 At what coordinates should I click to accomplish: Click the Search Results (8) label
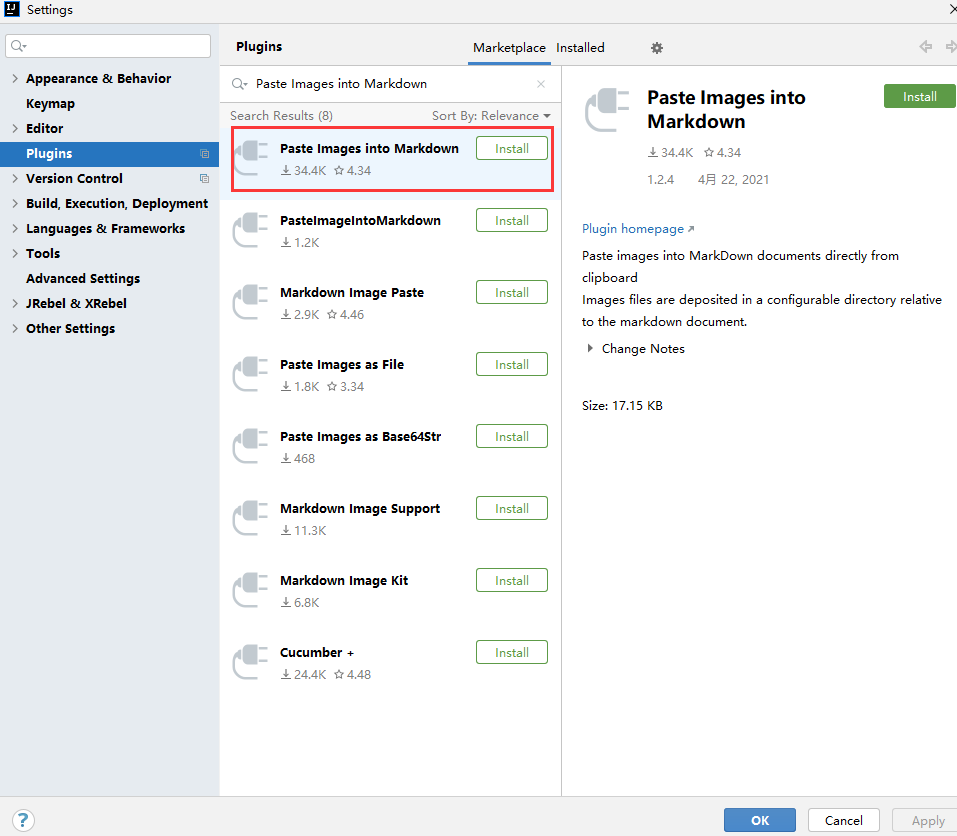(281, 116)
